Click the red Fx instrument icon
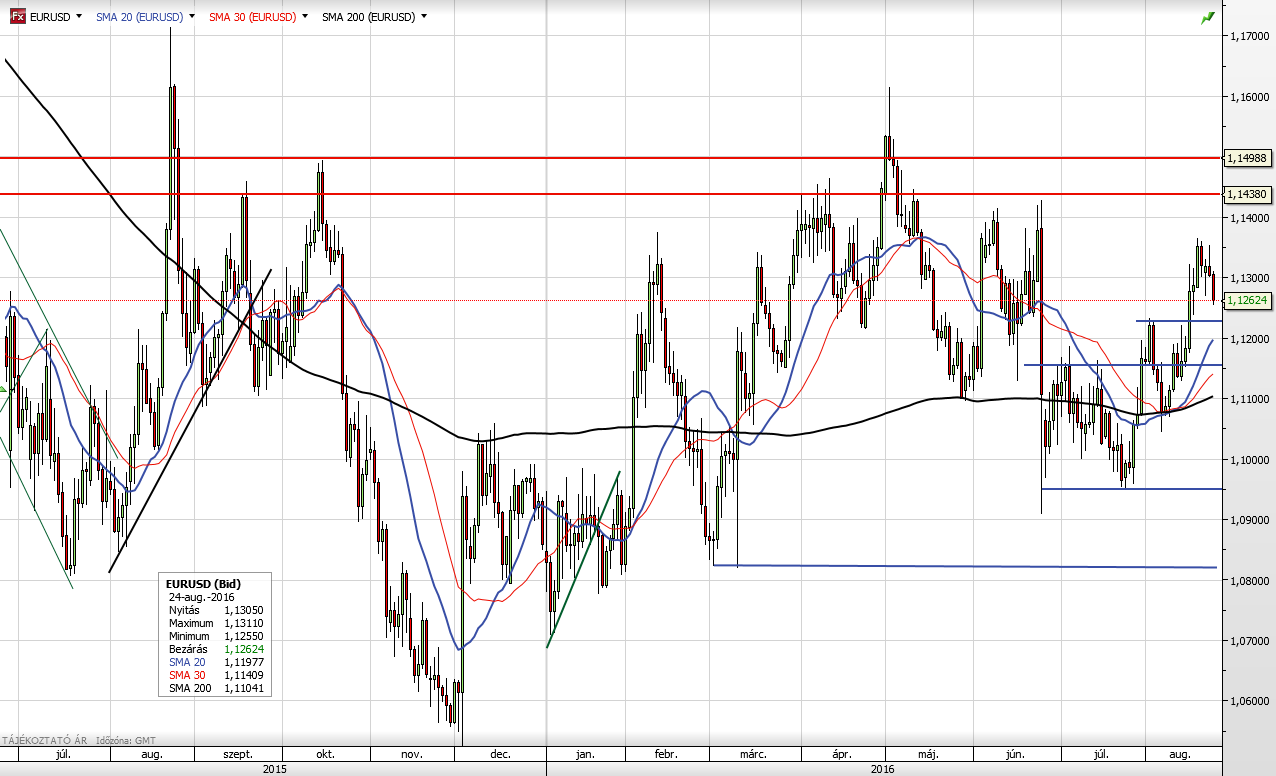 pyautogui.click(x=18, y=17)
